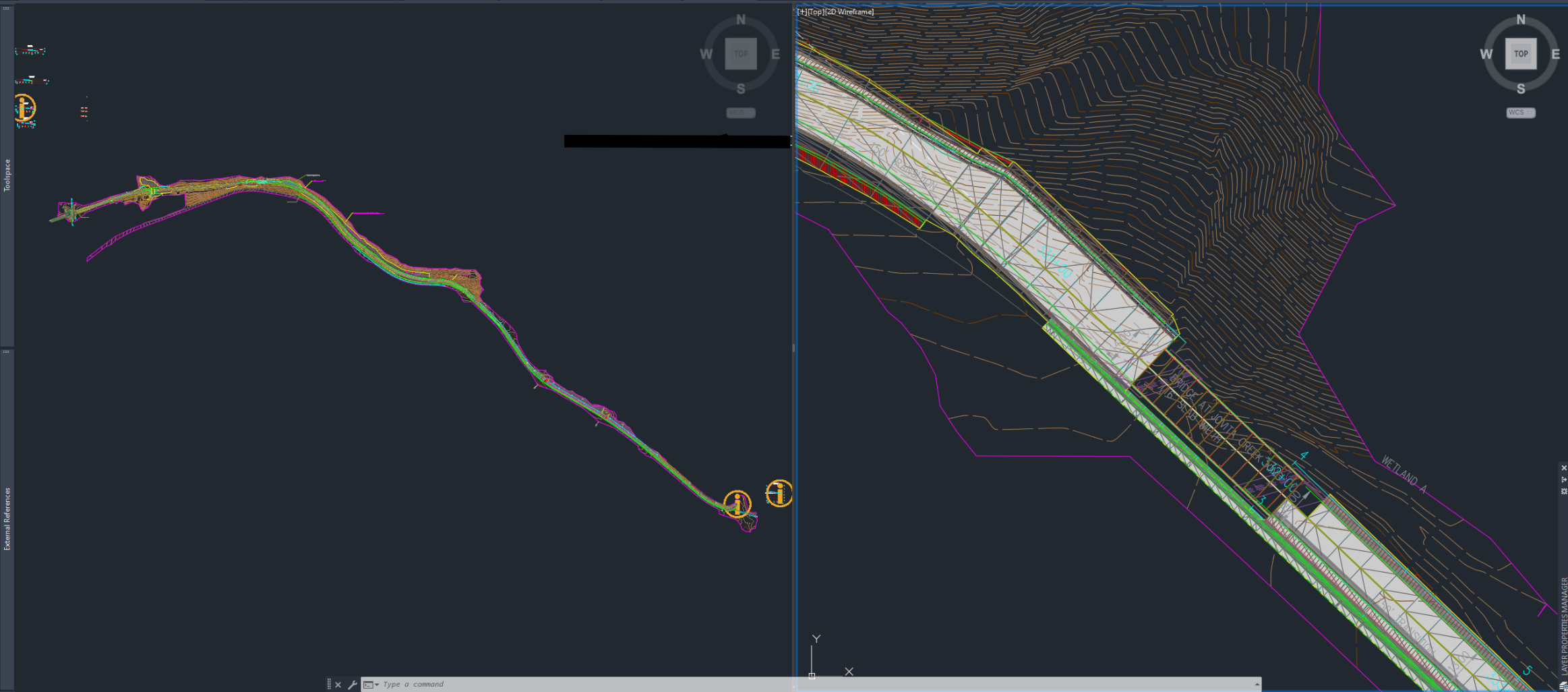The width and height of the screenshot is (1568, 692).
Task: Expand command history arrow at command line end
Action: point(1257,685)
